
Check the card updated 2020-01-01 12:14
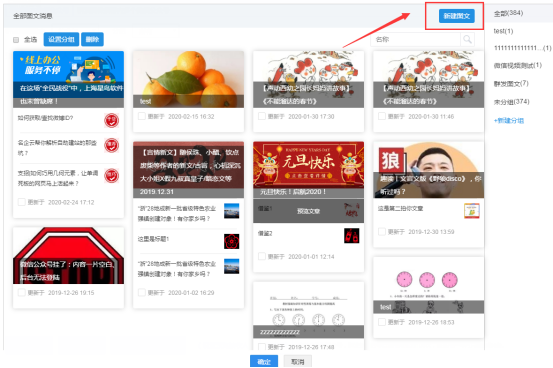[x=262, y=256]
